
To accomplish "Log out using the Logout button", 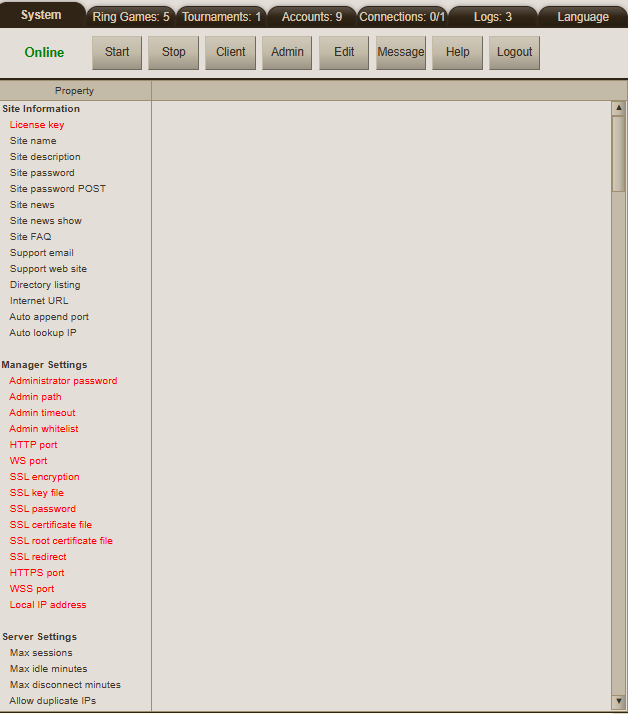I will click(x=515, y=53).
